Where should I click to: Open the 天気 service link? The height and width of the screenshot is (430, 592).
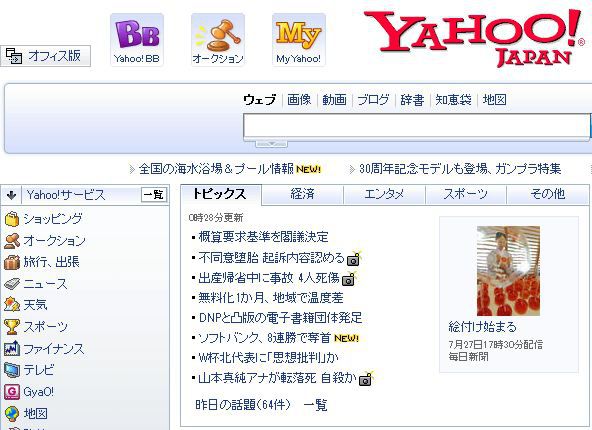[x=35, y=305]
